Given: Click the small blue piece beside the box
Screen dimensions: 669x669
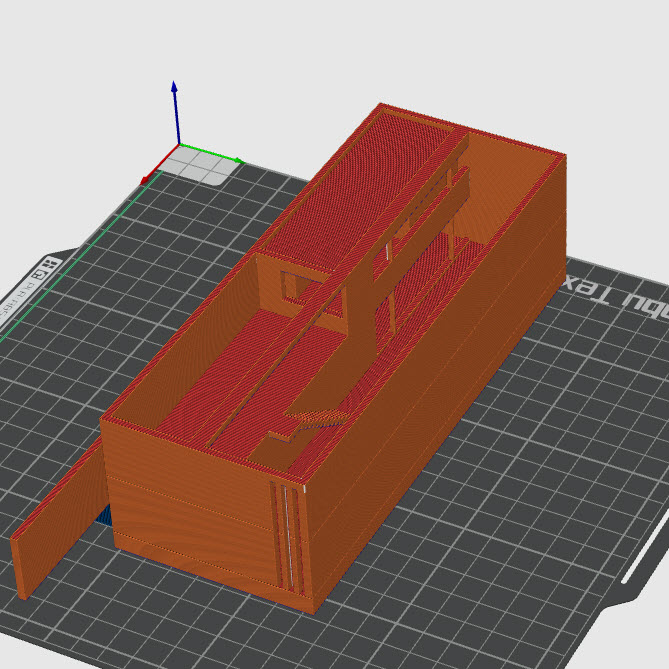Looking at the screenshot, I should pyautogui.click(x=104, y=515).
